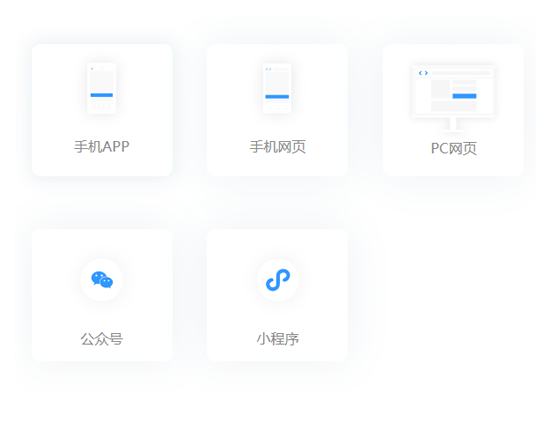Click the blue bar in the 手机网页 phone
Screen dimensions: 552x430
277,96
